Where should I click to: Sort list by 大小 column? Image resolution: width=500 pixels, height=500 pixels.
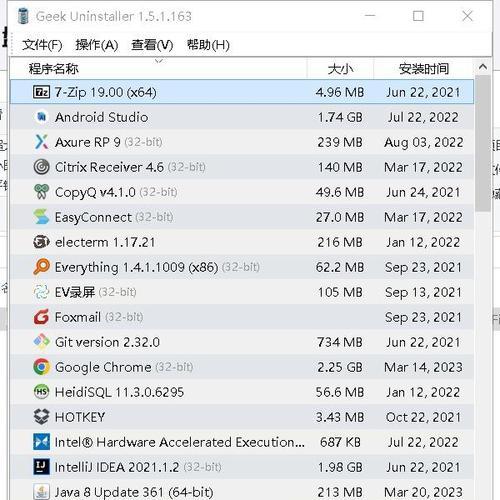click(x=340, y=69)
